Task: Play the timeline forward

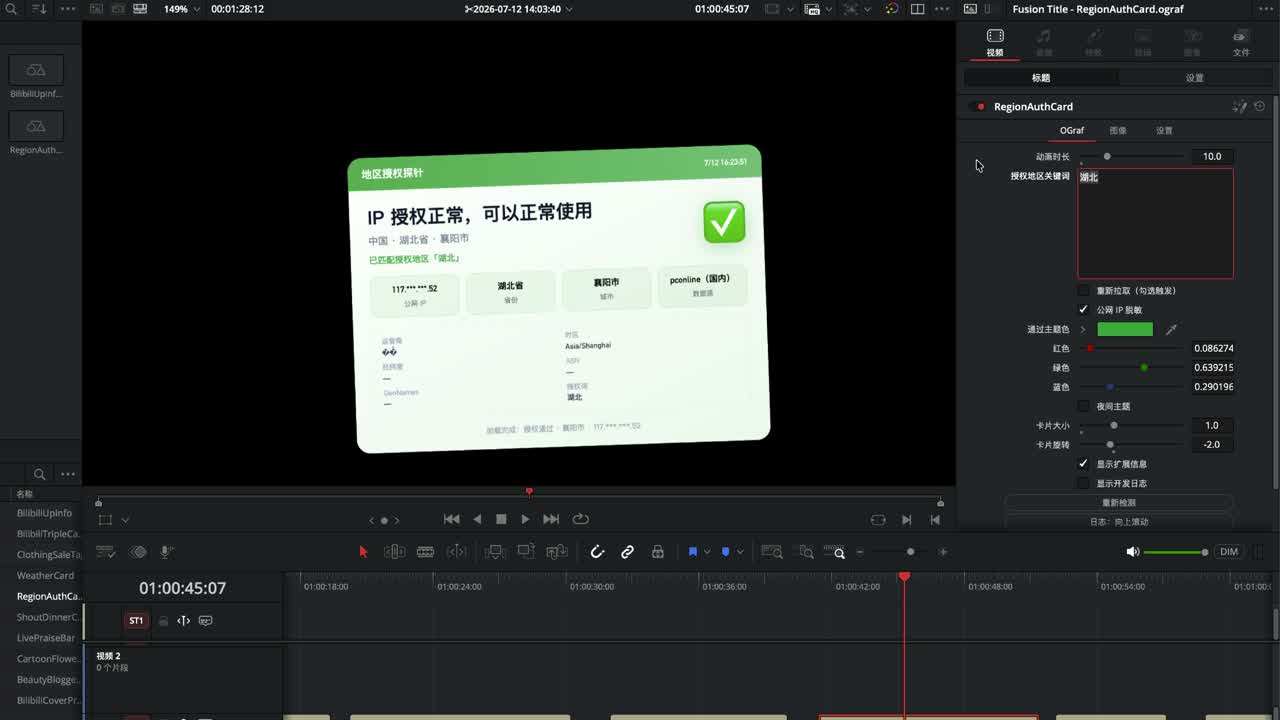Action: point(525,519)
